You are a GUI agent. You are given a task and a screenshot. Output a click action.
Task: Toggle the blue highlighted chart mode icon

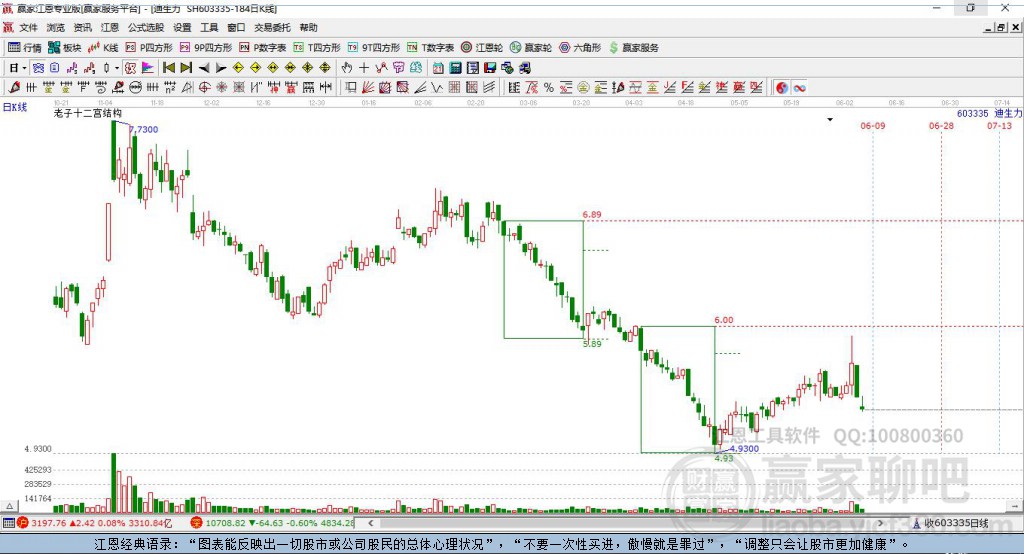tap(38, 68)
